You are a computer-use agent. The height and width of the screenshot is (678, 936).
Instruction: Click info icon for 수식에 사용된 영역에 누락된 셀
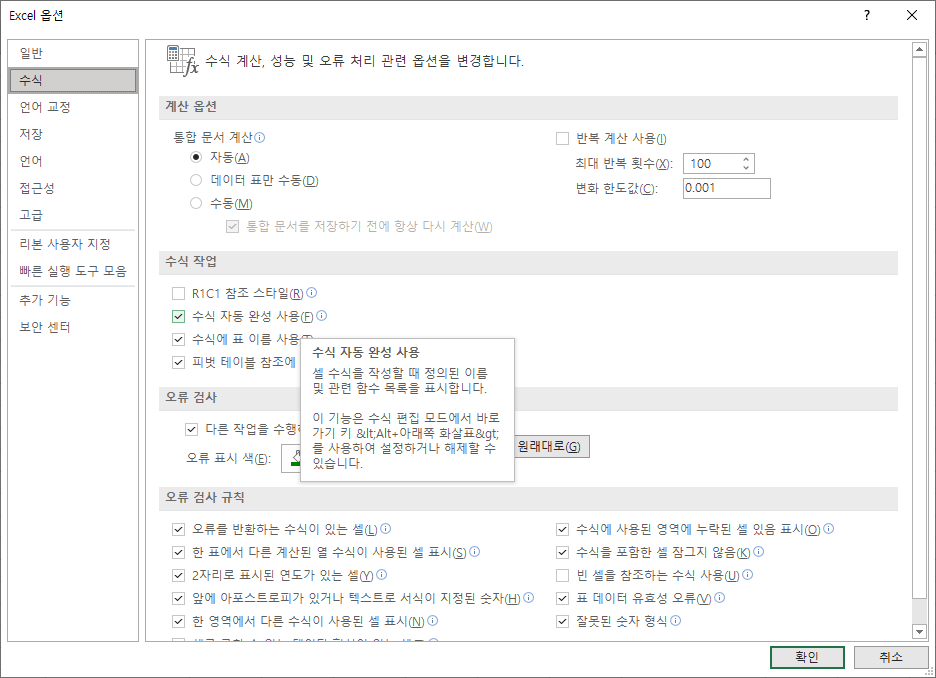[x=829, y=528]
